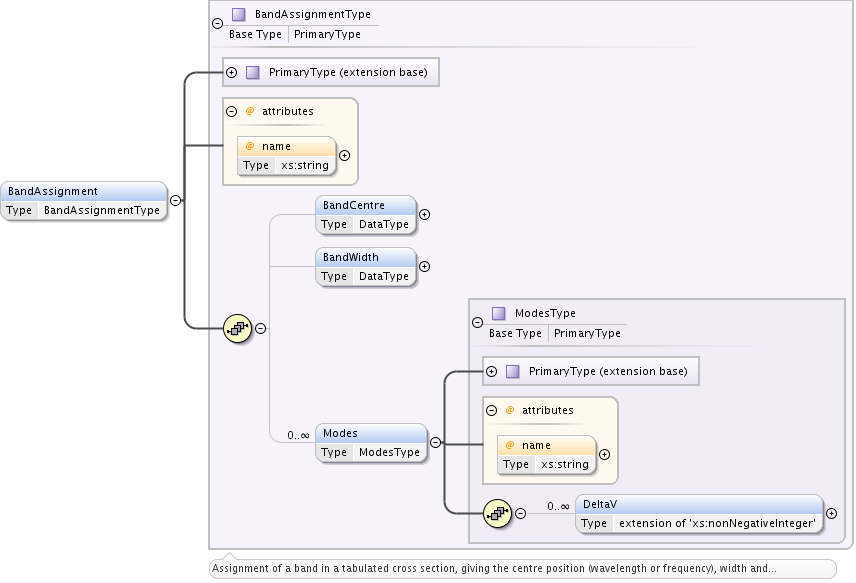Click the ModesType complex type icon
The width and height of the screenshot is (856, 583).
498,313
